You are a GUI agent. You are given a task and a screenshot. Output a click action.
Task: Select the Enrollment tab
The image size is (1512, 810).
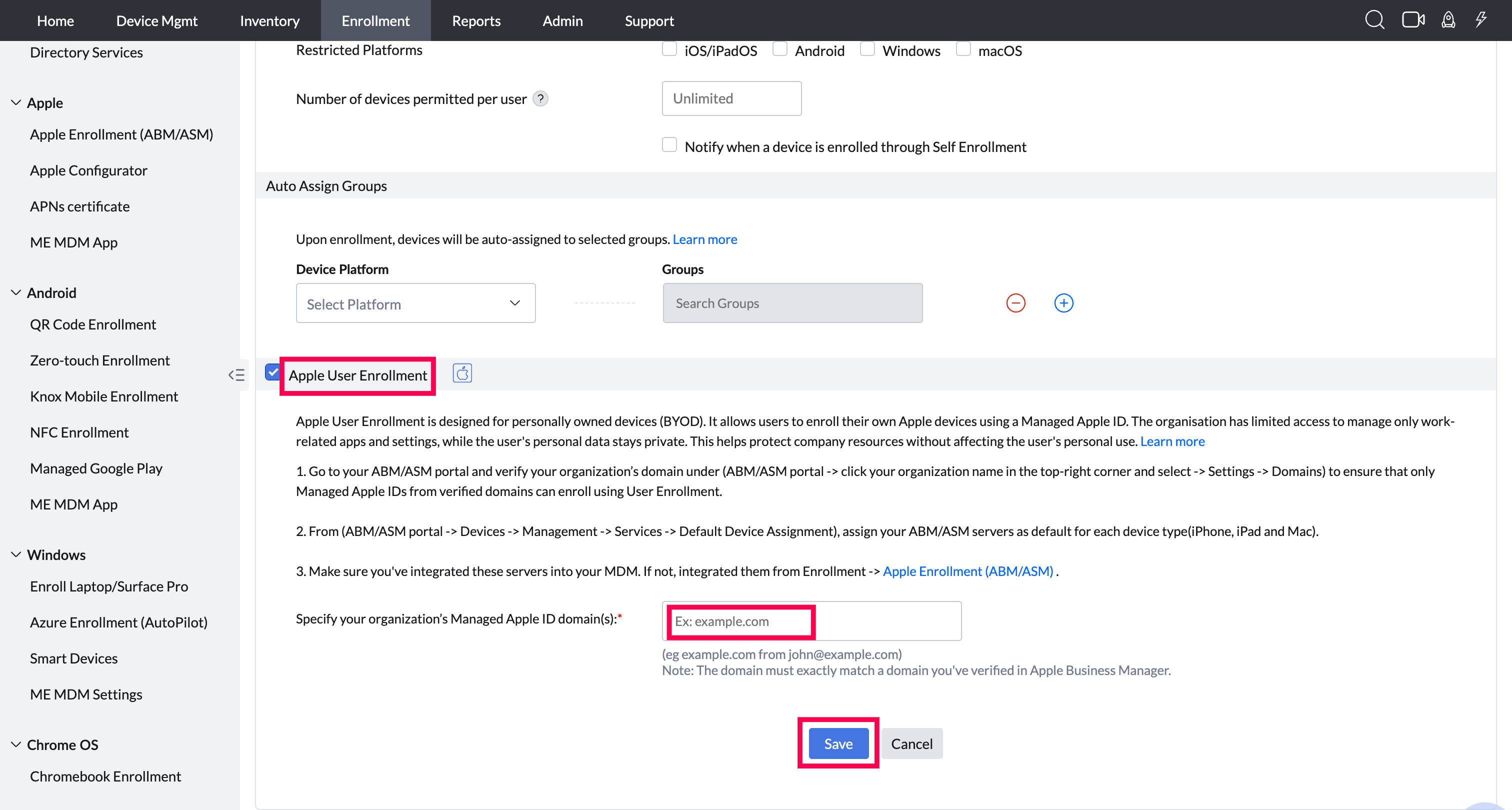tap(375, 20)
